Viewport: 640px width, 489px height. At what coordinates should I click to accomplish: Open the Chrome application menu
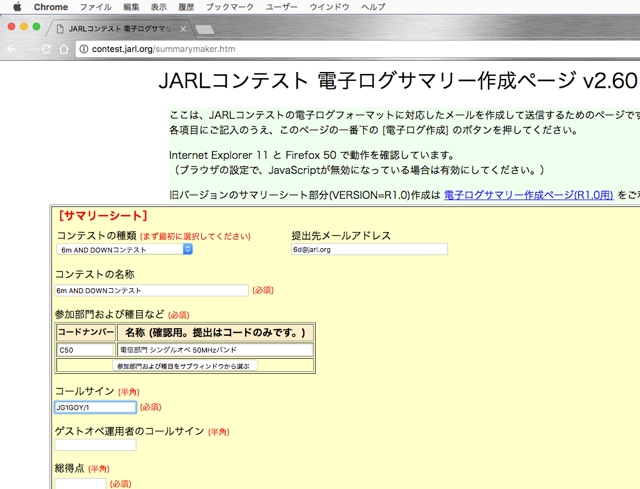(51, 7)
